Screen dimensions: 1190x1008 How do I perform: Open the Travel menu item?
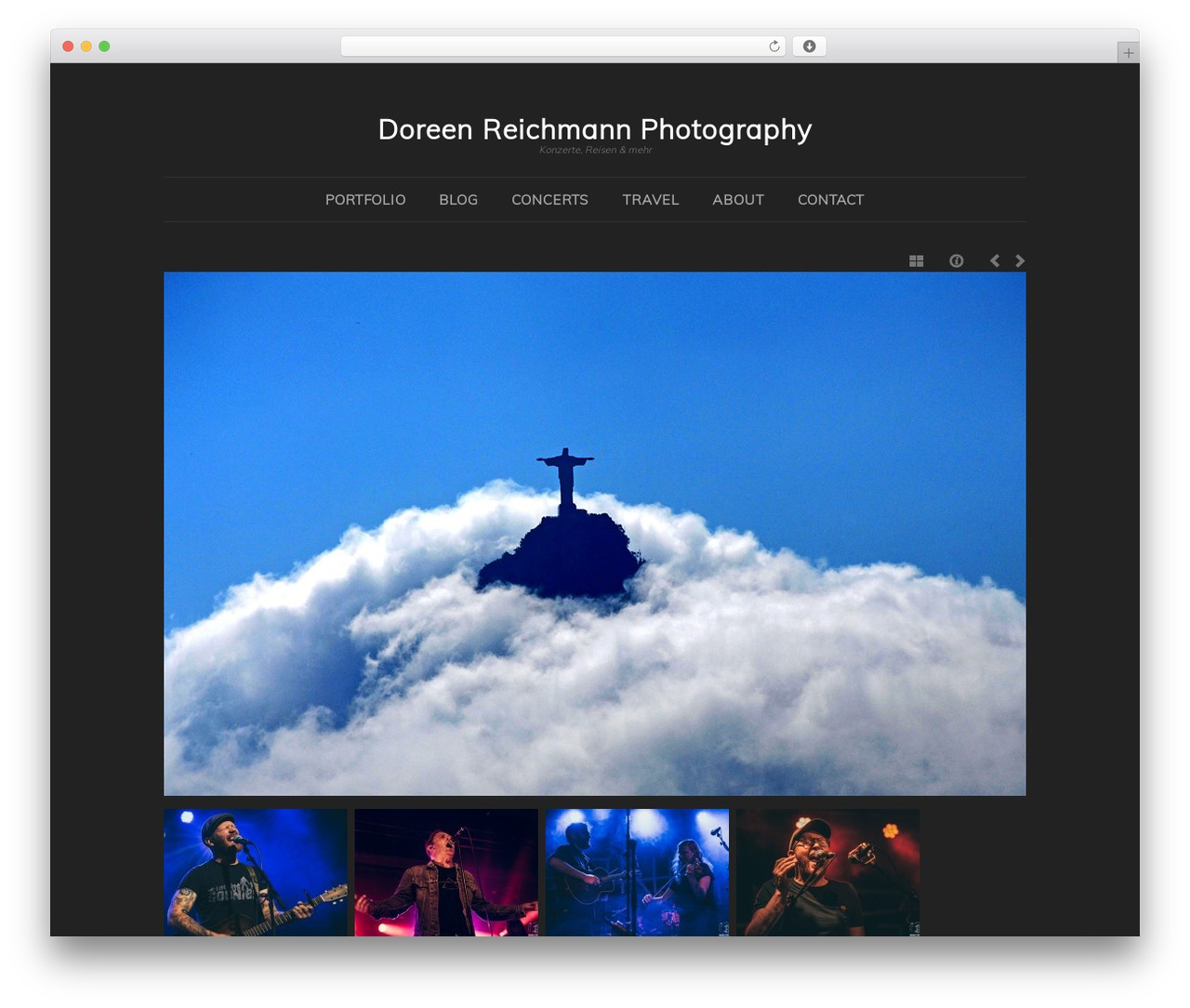pyautogui.click(x=651, y=200)
